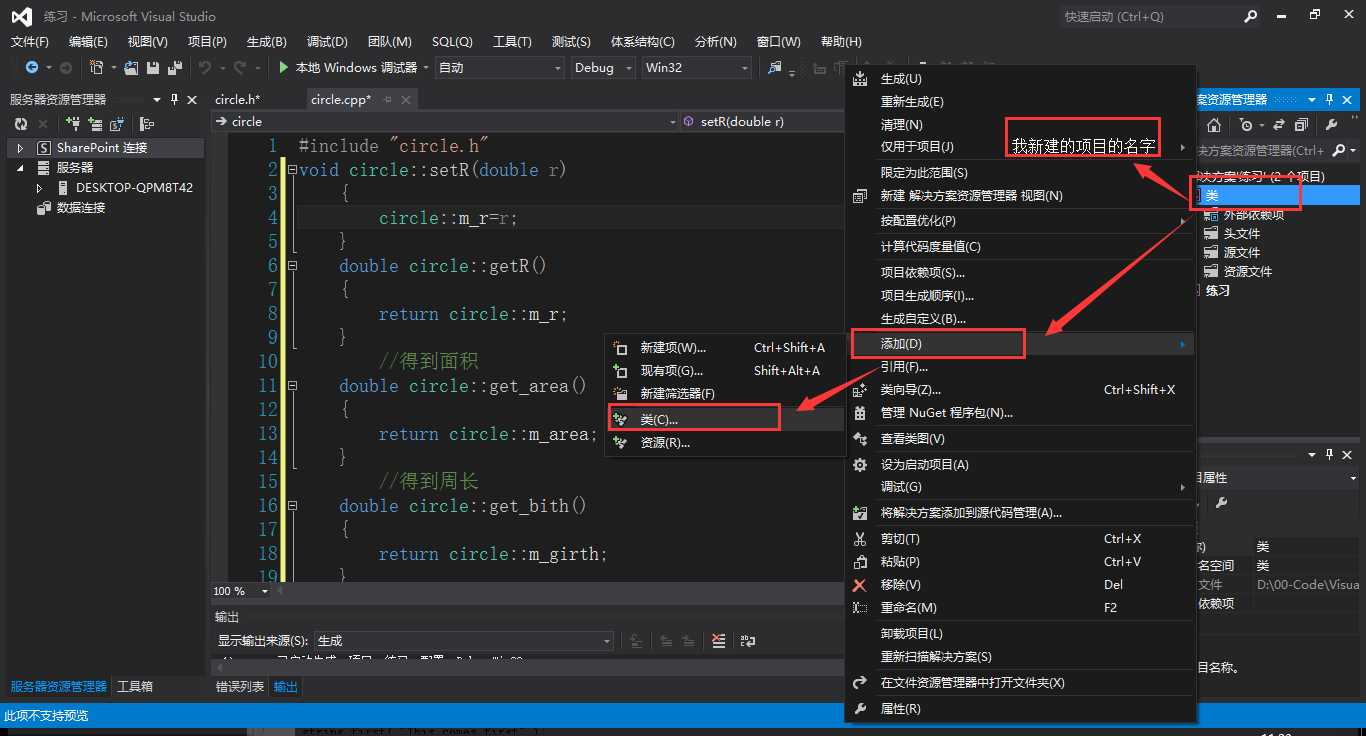Click the open file toolbar icon
The height and width of the screenshot is (736, 1366).
[131, 68]
